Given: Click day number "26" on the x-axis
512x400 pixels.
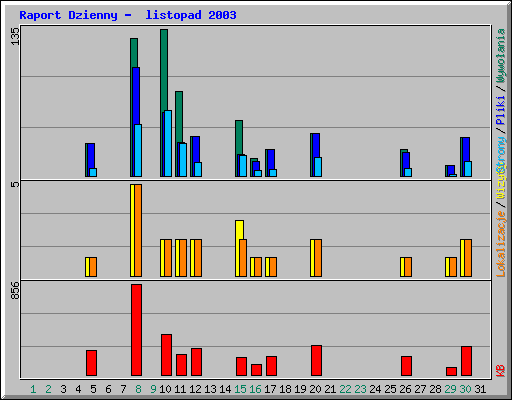Looking at the screenshot, I should point(405,389).
